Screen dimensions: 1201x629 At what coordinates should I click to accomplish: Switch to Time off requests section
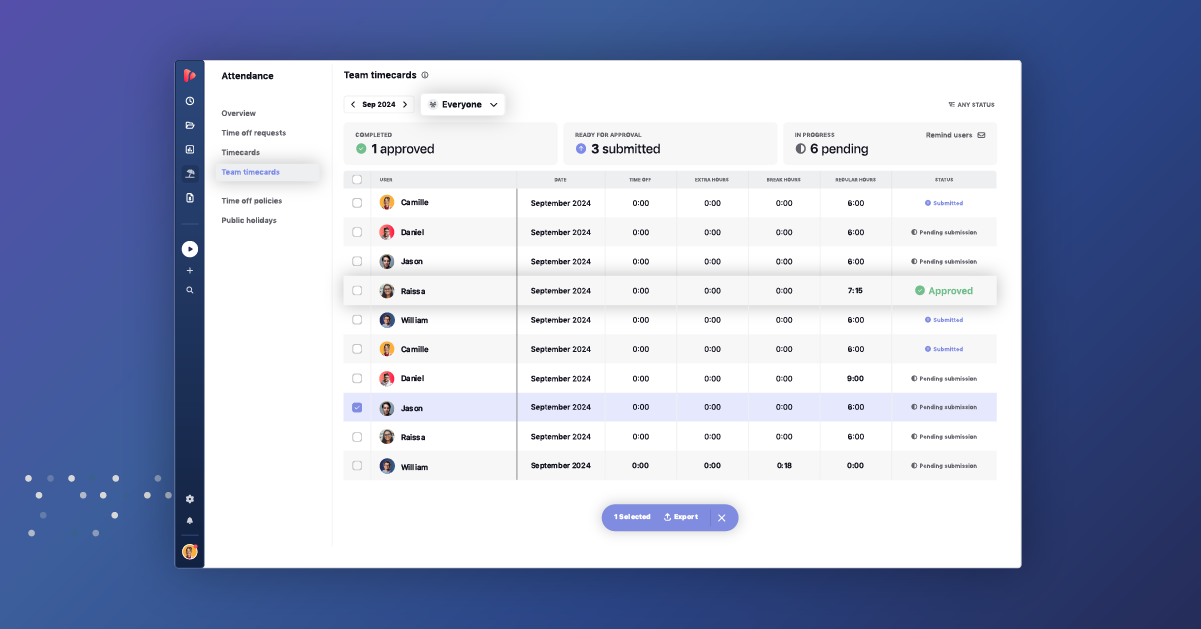tap(253, 132)
